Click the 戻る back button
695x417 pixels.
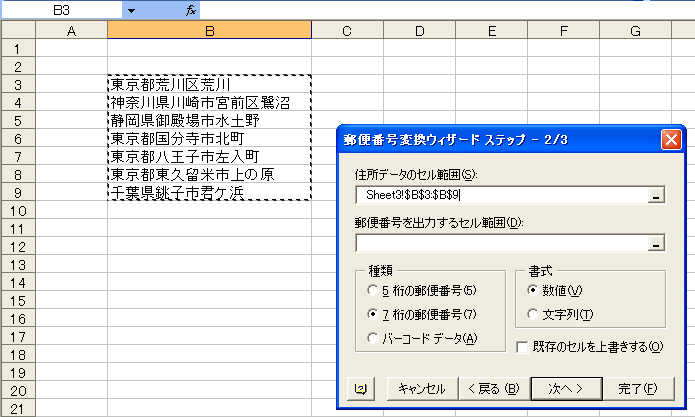[x=490, y=389]
